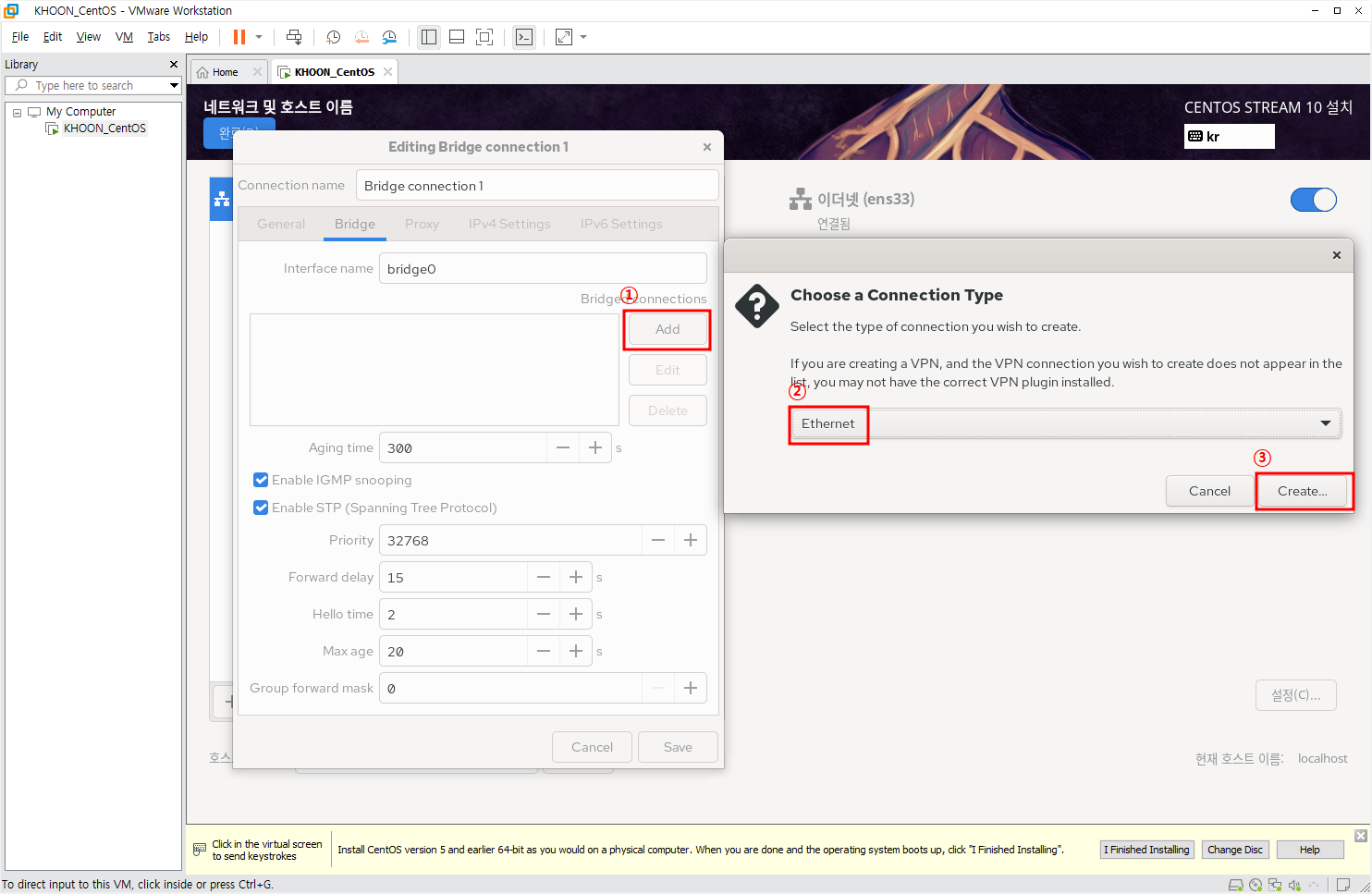Viewport: 1372px width, 894px height.
Task: Decrease the Priority value
Action: click(x=658, y=540)
